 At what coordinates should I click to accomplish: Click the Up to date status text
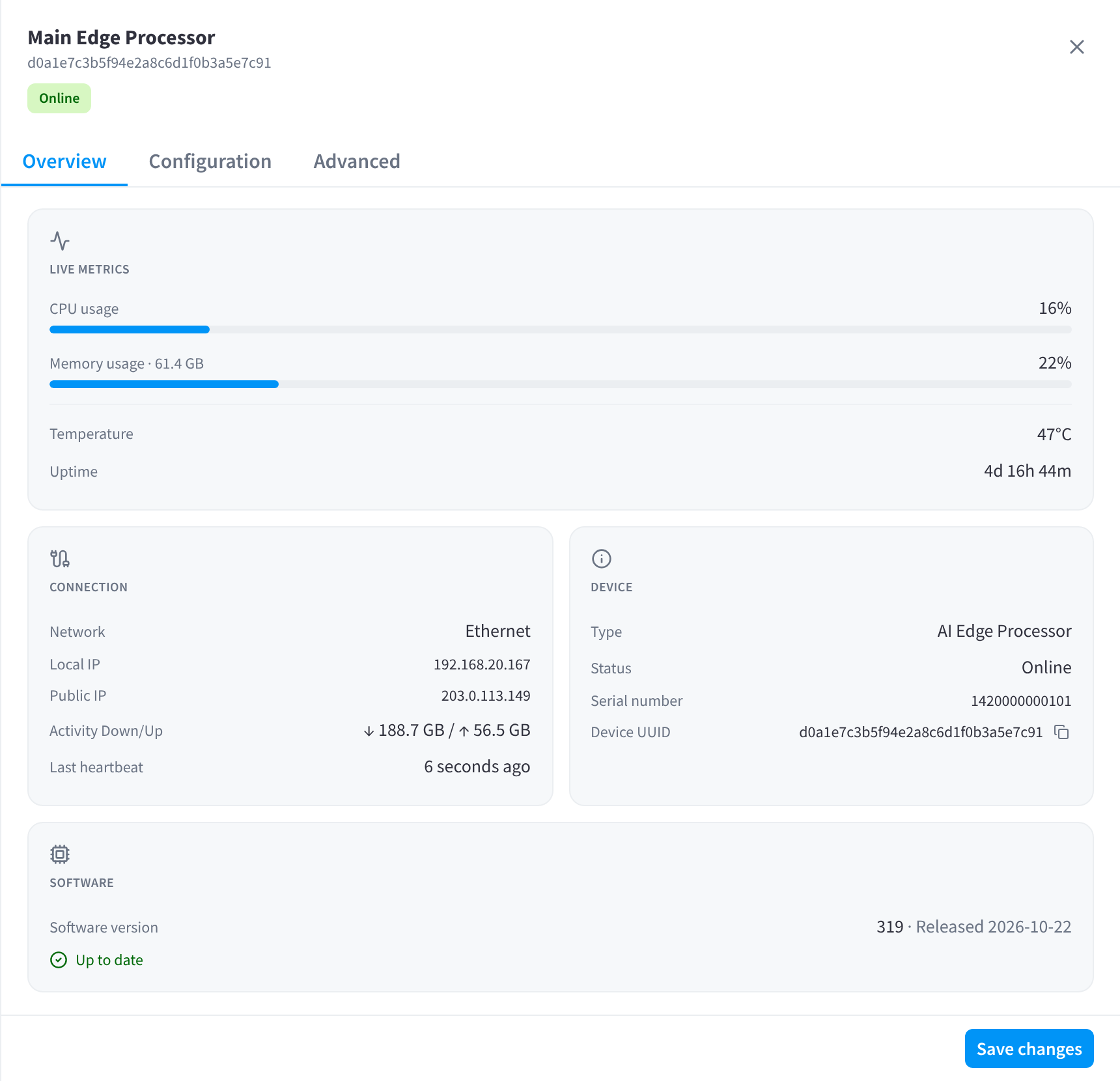coord(109,960)
